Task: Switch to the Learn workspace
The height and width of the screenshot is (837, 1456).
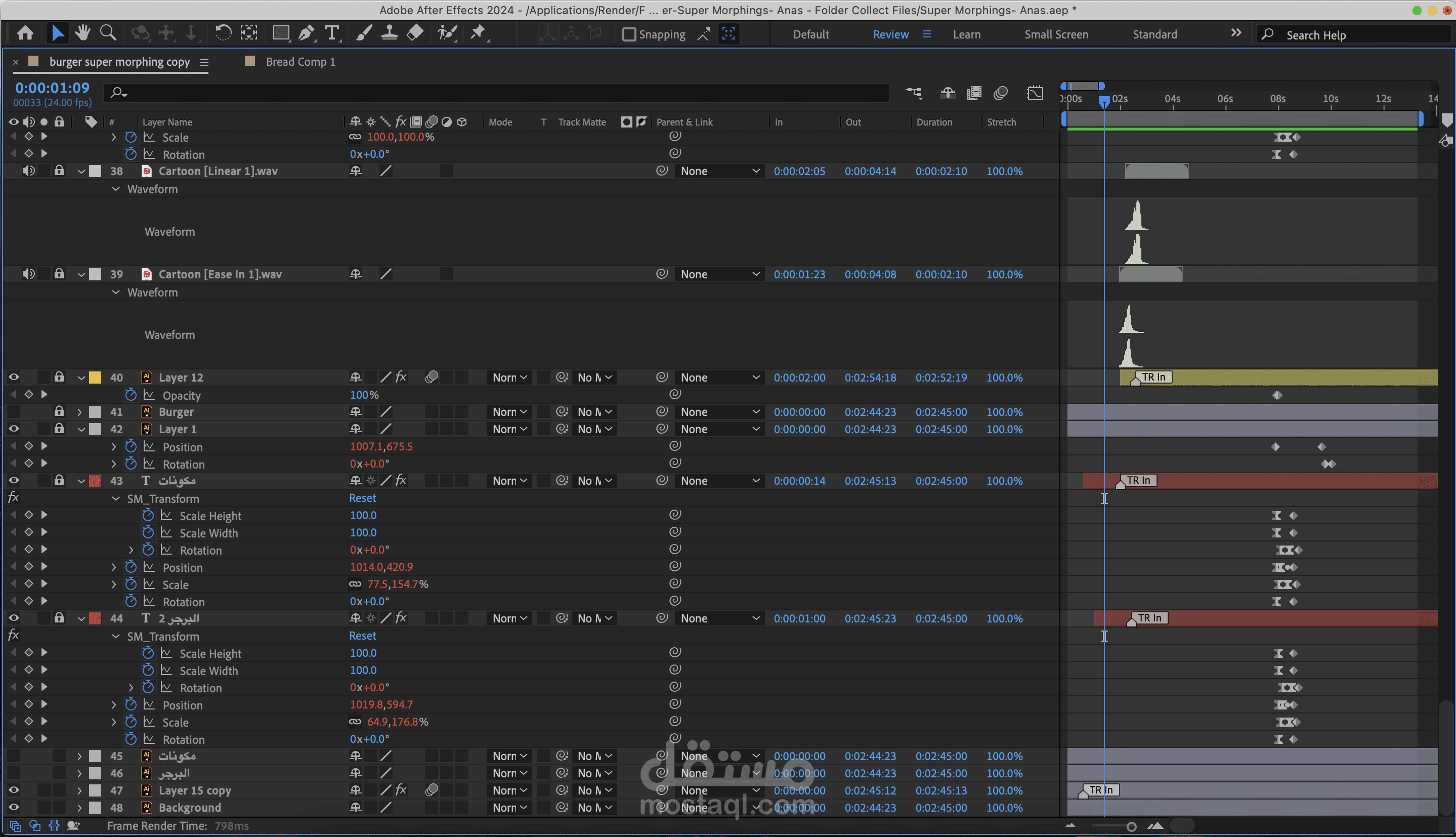Action: [966, 34]
